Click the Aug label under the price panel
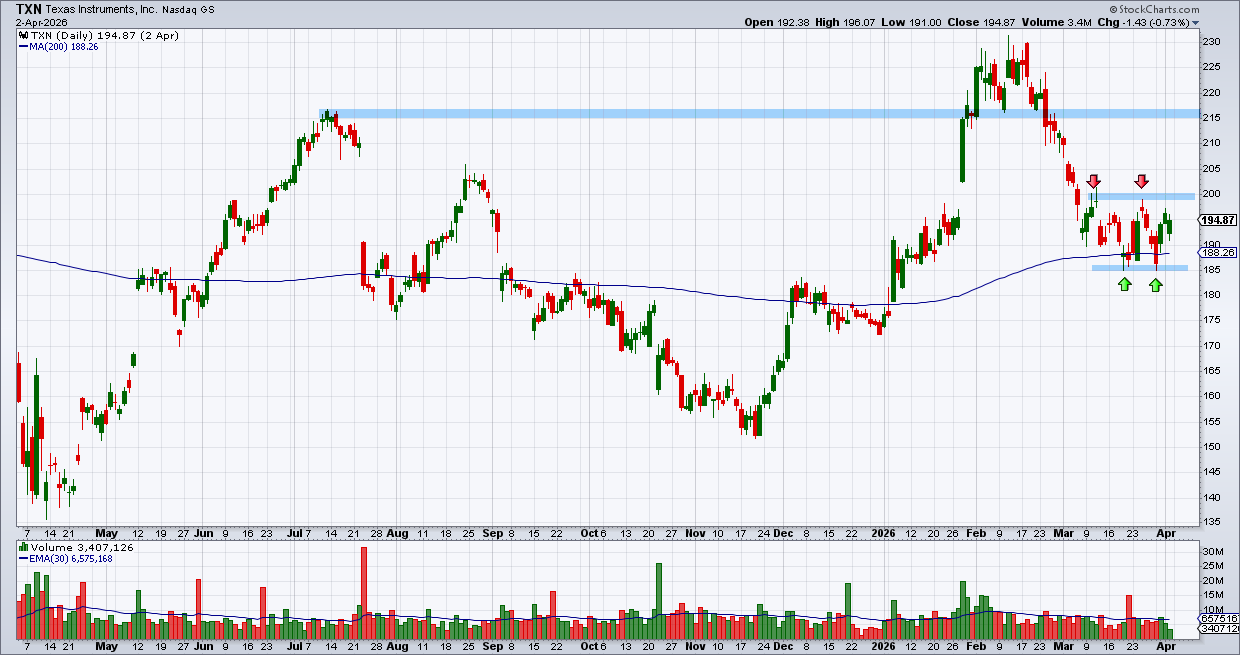The image size is (1240, 655). (397, 534)
